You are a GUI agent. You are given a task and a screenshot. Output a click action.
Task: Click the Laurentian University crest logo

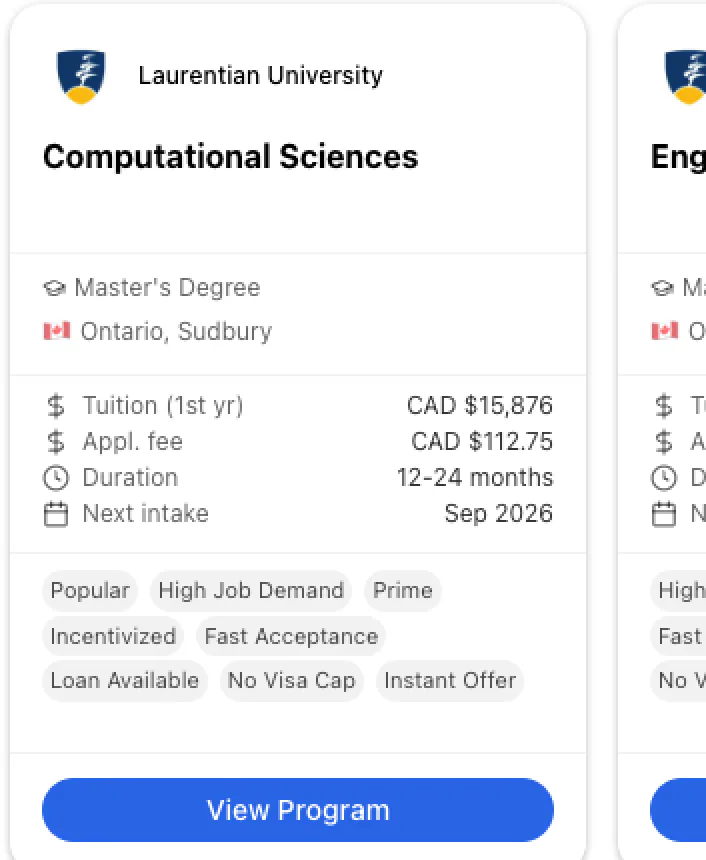pos(81,76)
